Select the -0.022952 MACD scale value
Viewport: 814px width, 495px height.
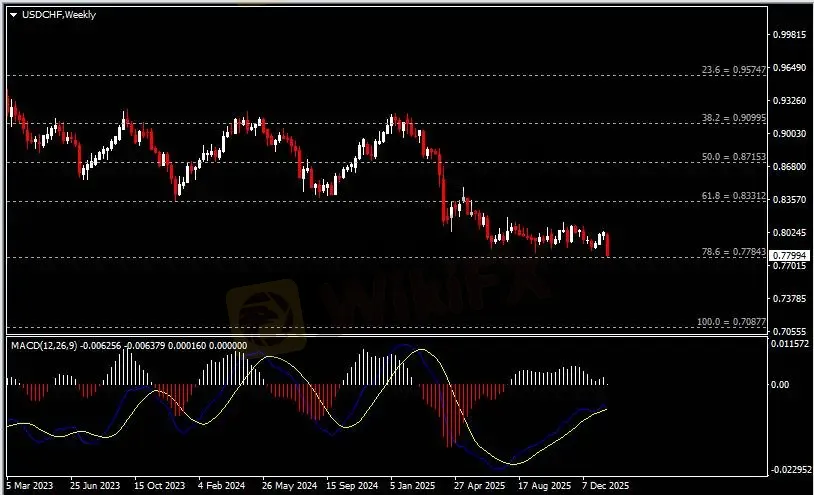point(787,470)
